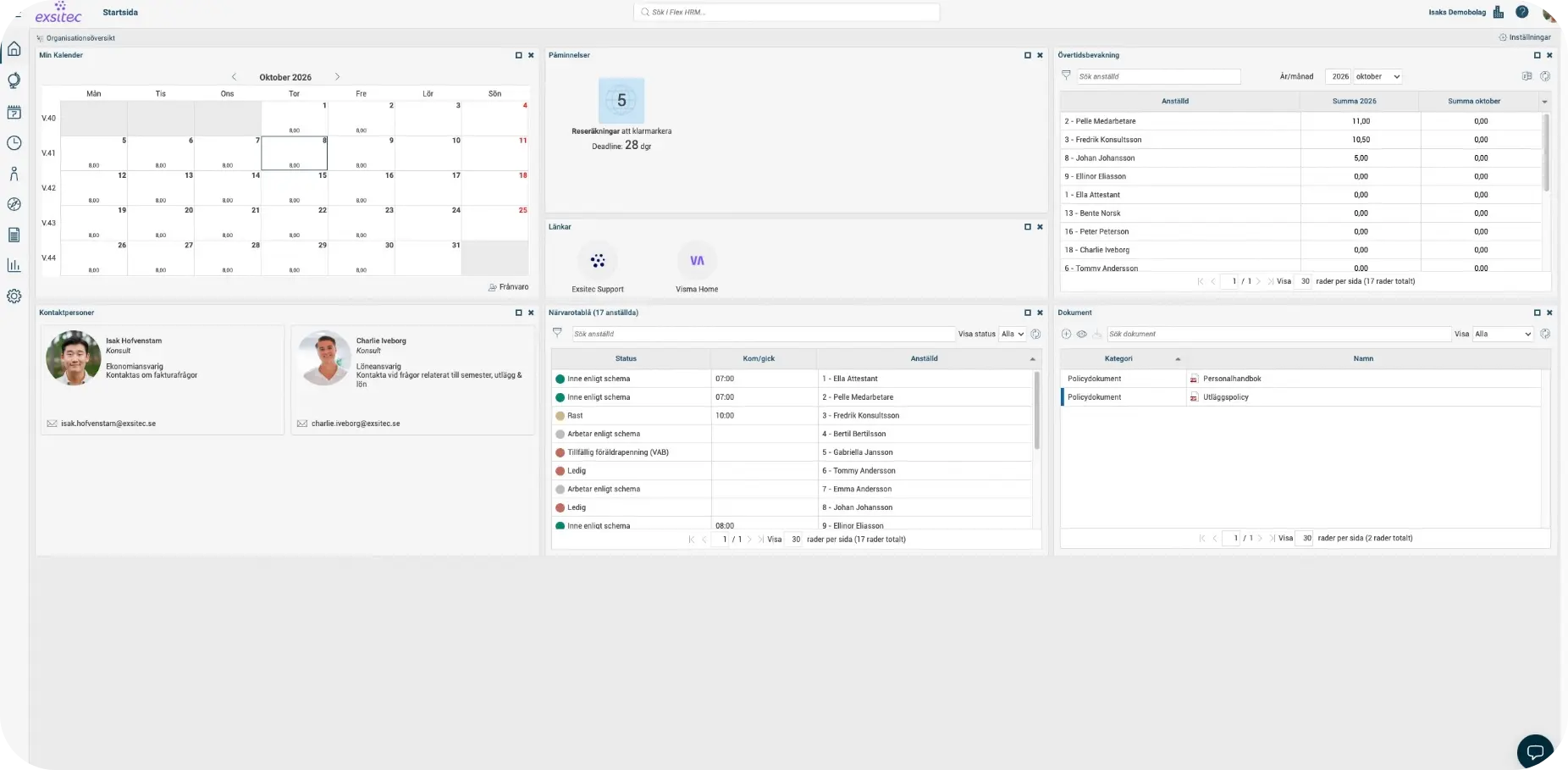The width and height of the screenshot is (1568, 770).
Task: Open the chat bubble widget
Action: [1534, 751]
